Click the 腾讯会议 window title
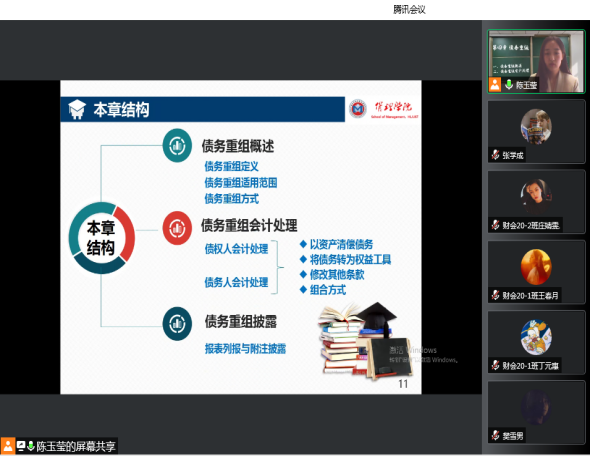Screen dimensions: 590x456 tap(409, 9)
